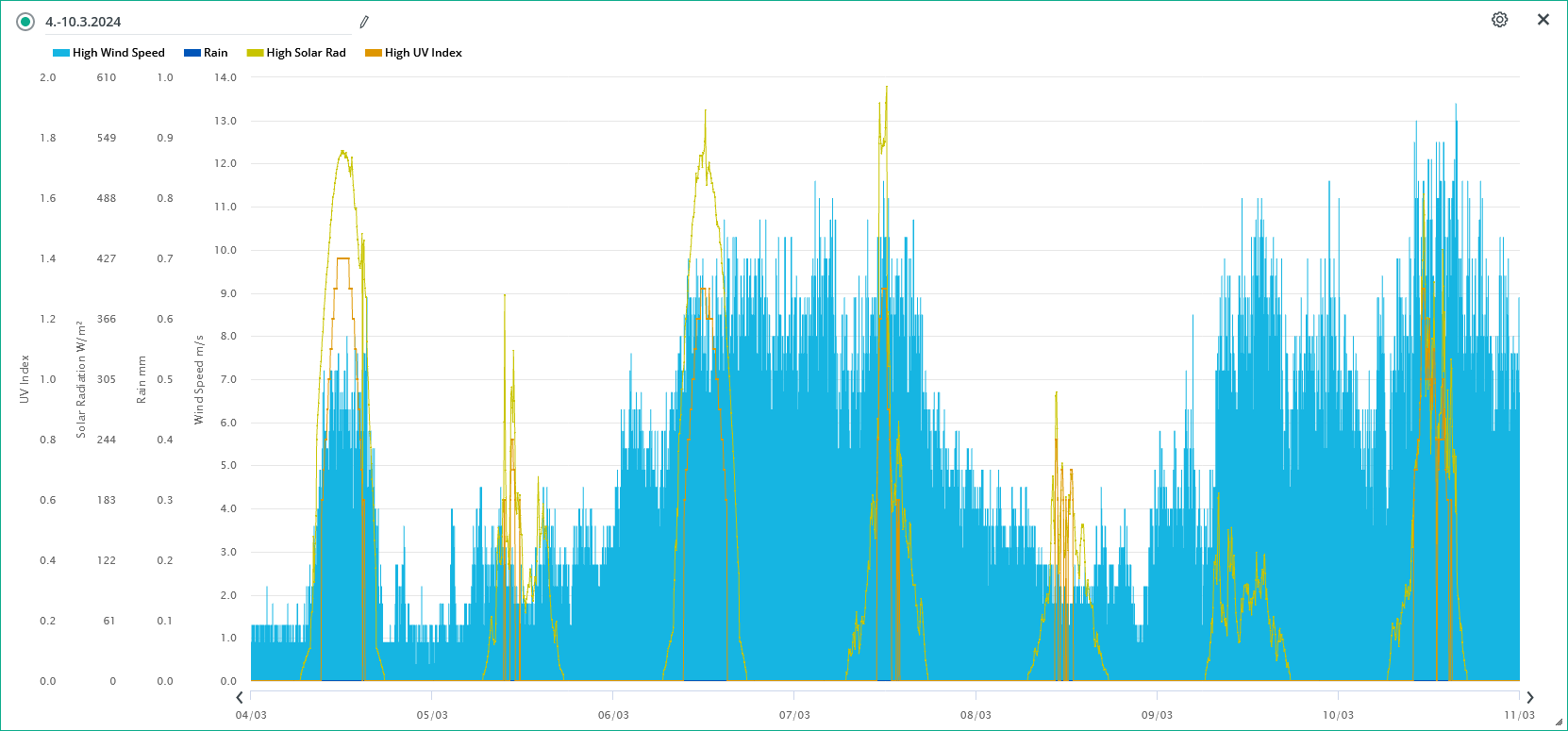Open chart settings with the gear icon
Viewport: 1568px width, 731px height.
coord(1499,20)
